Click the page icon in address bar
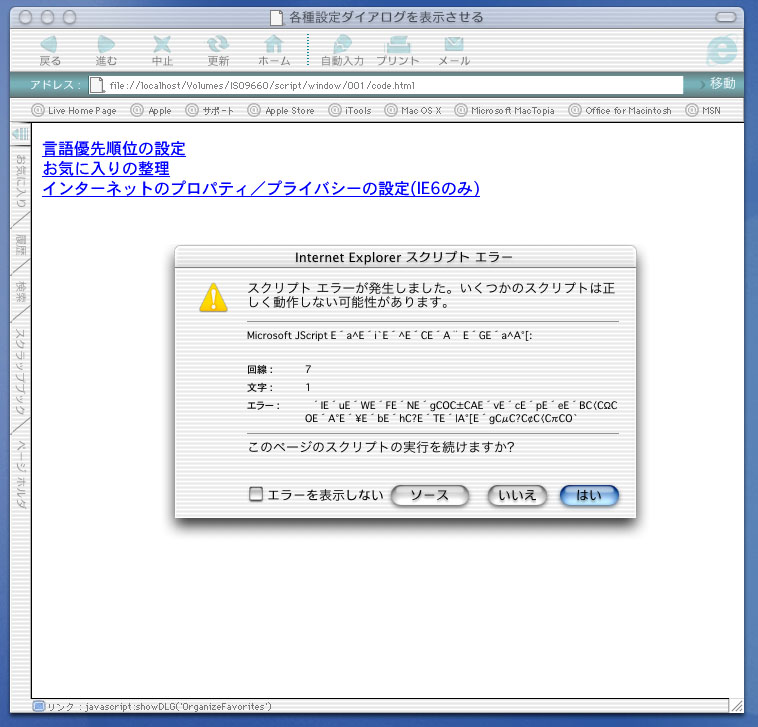The width and height of the screenshot is (758, 727). pyautogui.click(x=97, y=85)
